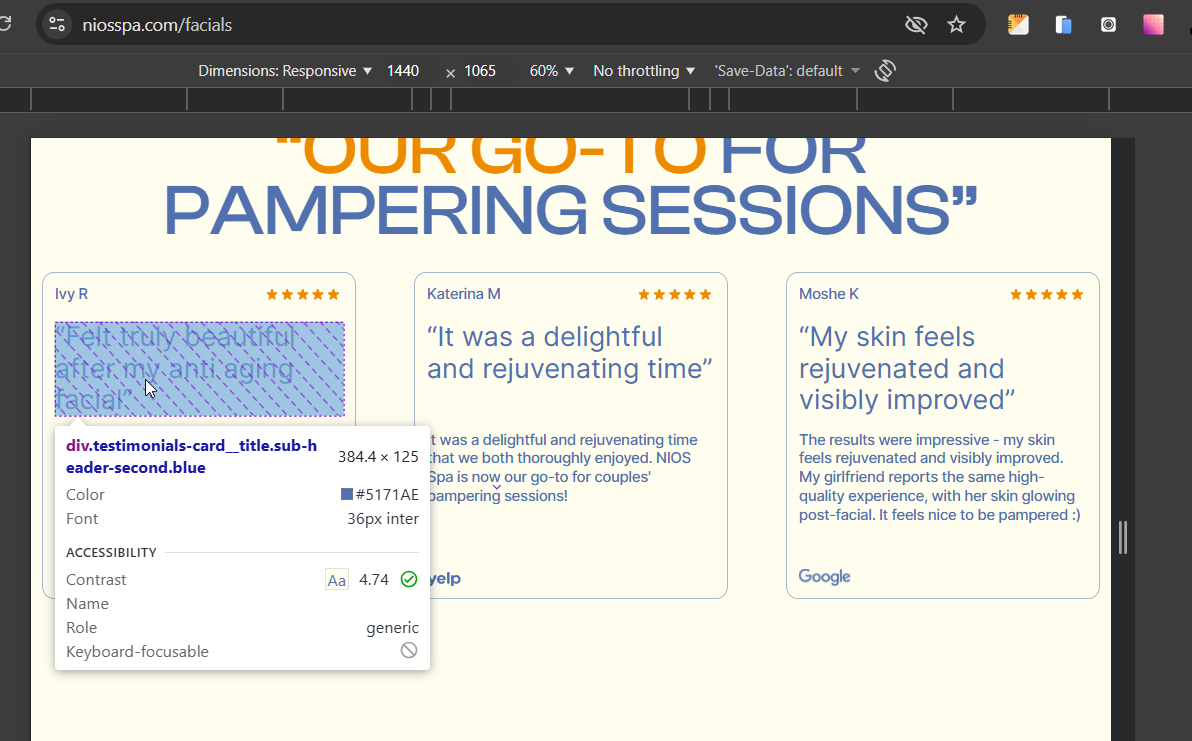Image resolution: width=1192 pixels, height=741 pixels.
Task: Open the pink gradient extension icon
Action: coord(1153,25)
